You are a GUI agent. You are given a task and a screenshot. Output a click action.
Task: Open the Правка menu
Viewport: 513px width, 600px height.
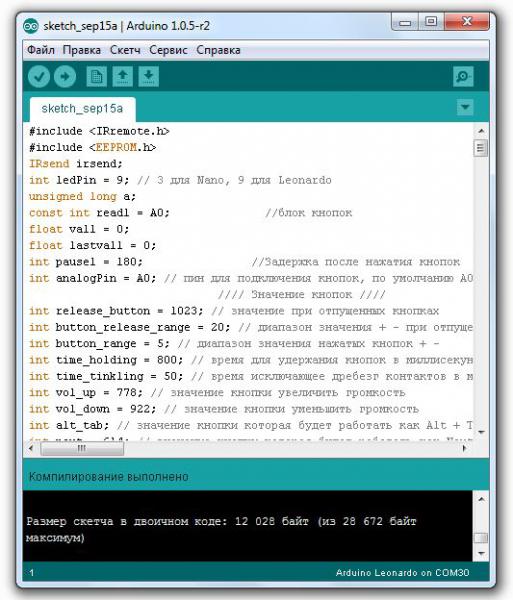(x=81, y=50)
